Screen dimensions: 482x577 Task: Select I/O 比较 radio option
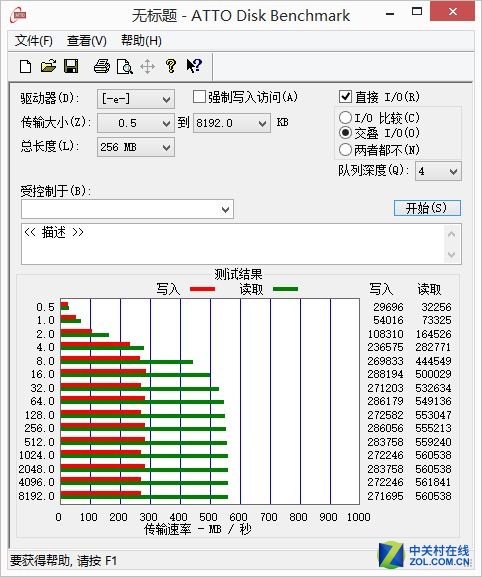point(345,117)
